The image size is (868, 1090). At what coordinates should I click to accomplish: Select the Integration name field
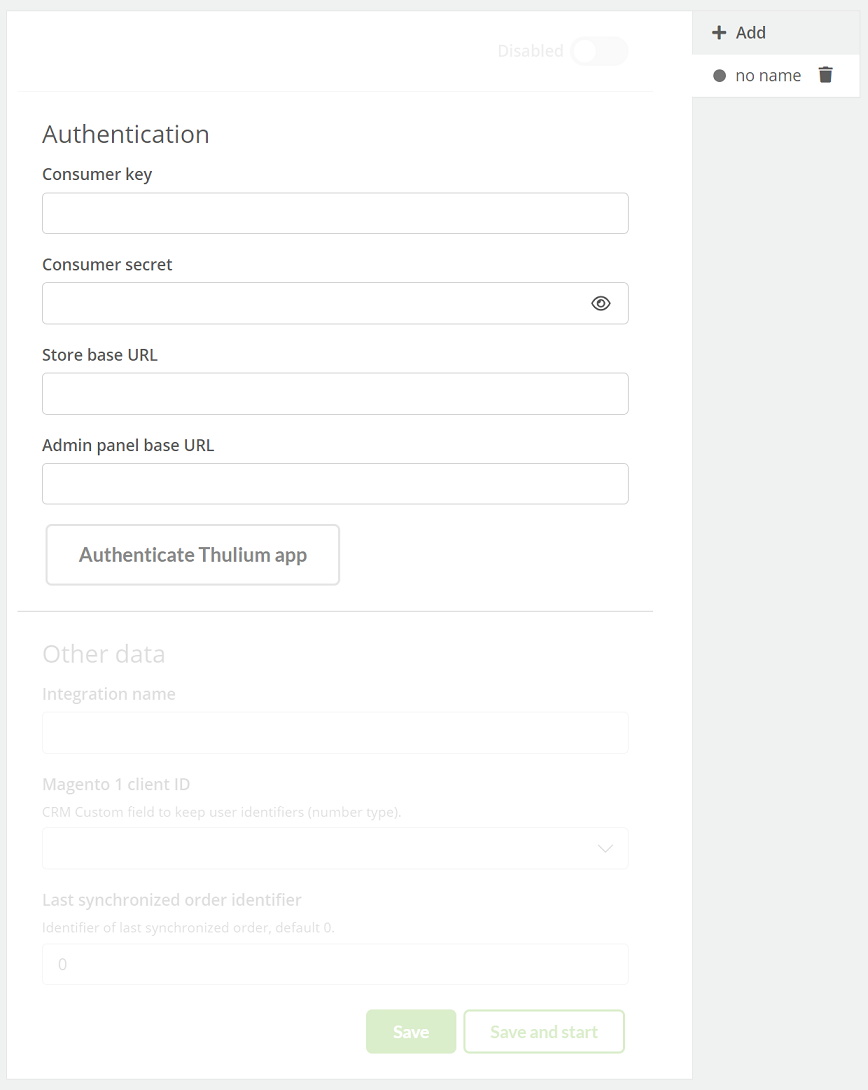coord(335,733)
